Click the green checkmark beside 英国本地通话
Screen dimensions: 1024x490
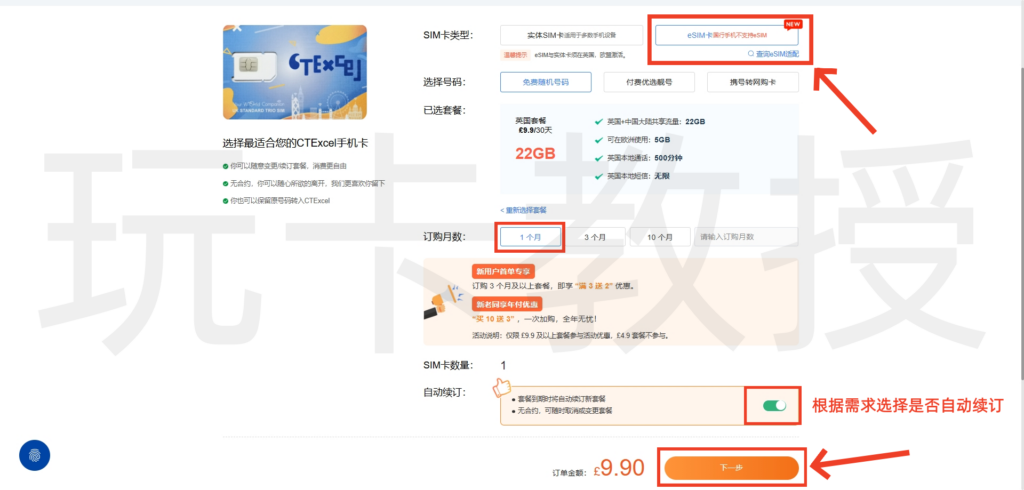[598, 158]
